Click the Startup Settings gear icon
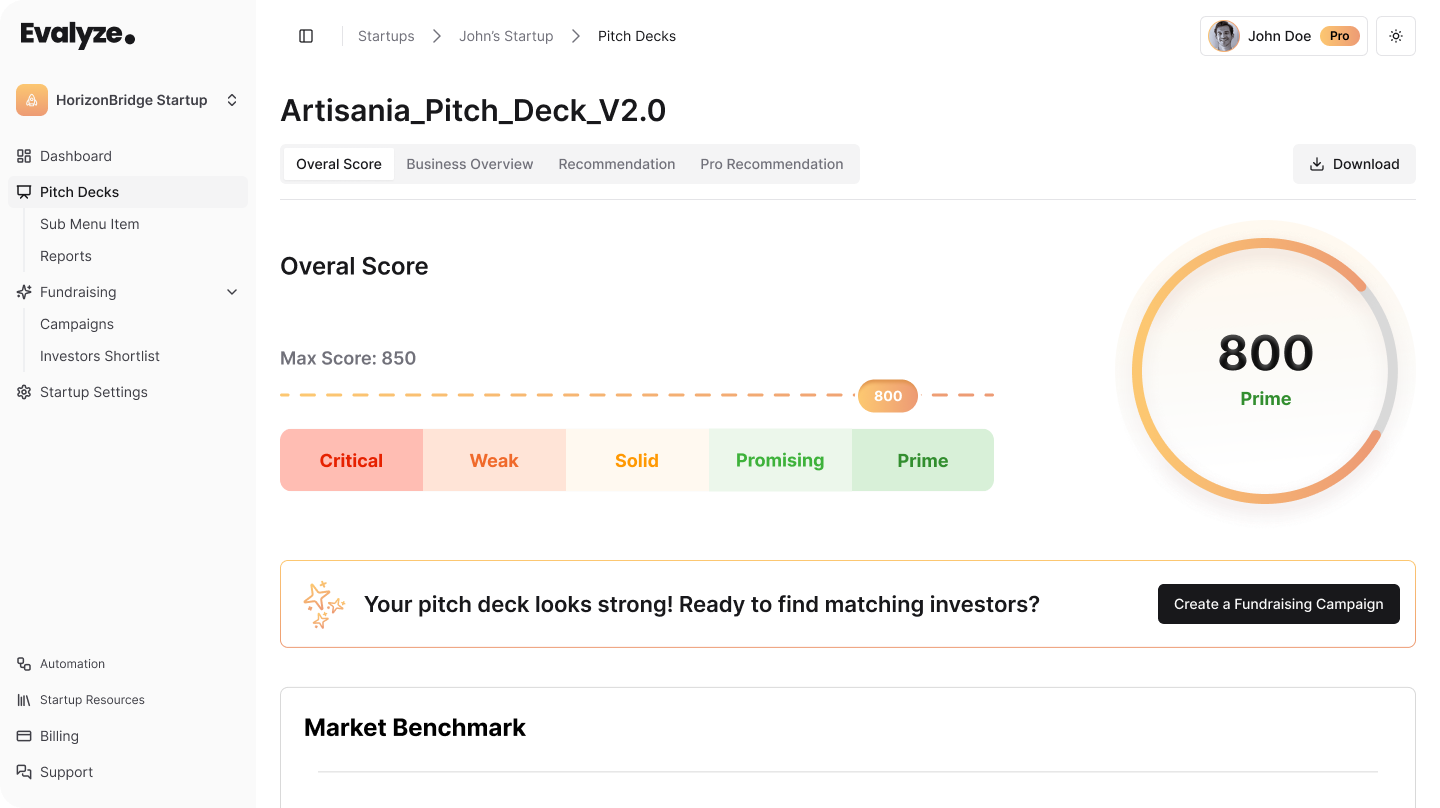This screenshot has height=808, width=1440. 24,392
